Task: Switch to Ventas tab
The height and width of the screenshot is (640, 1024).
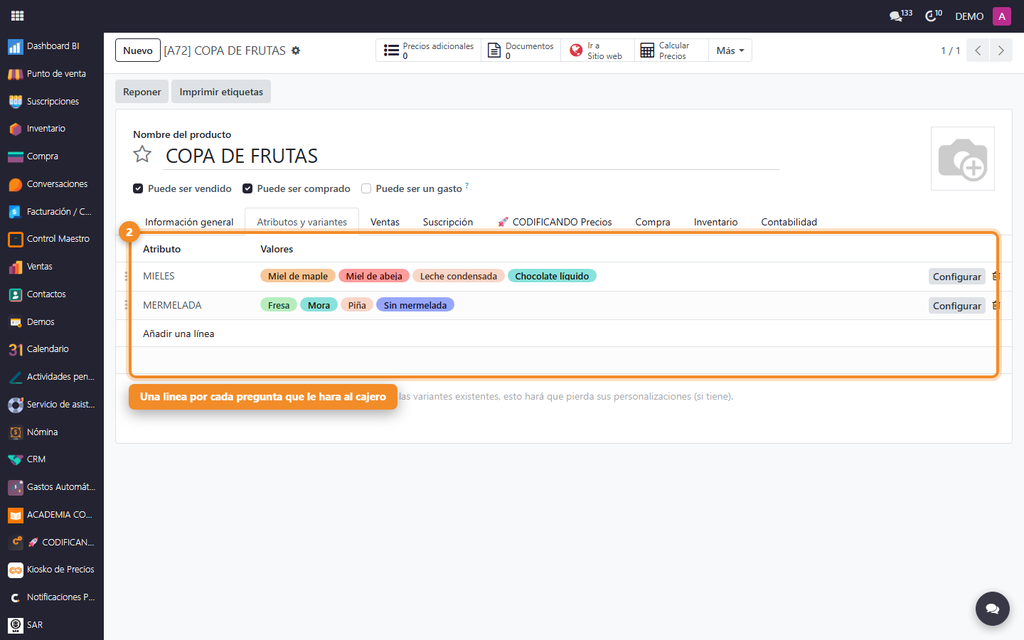Action: [385, 222]
